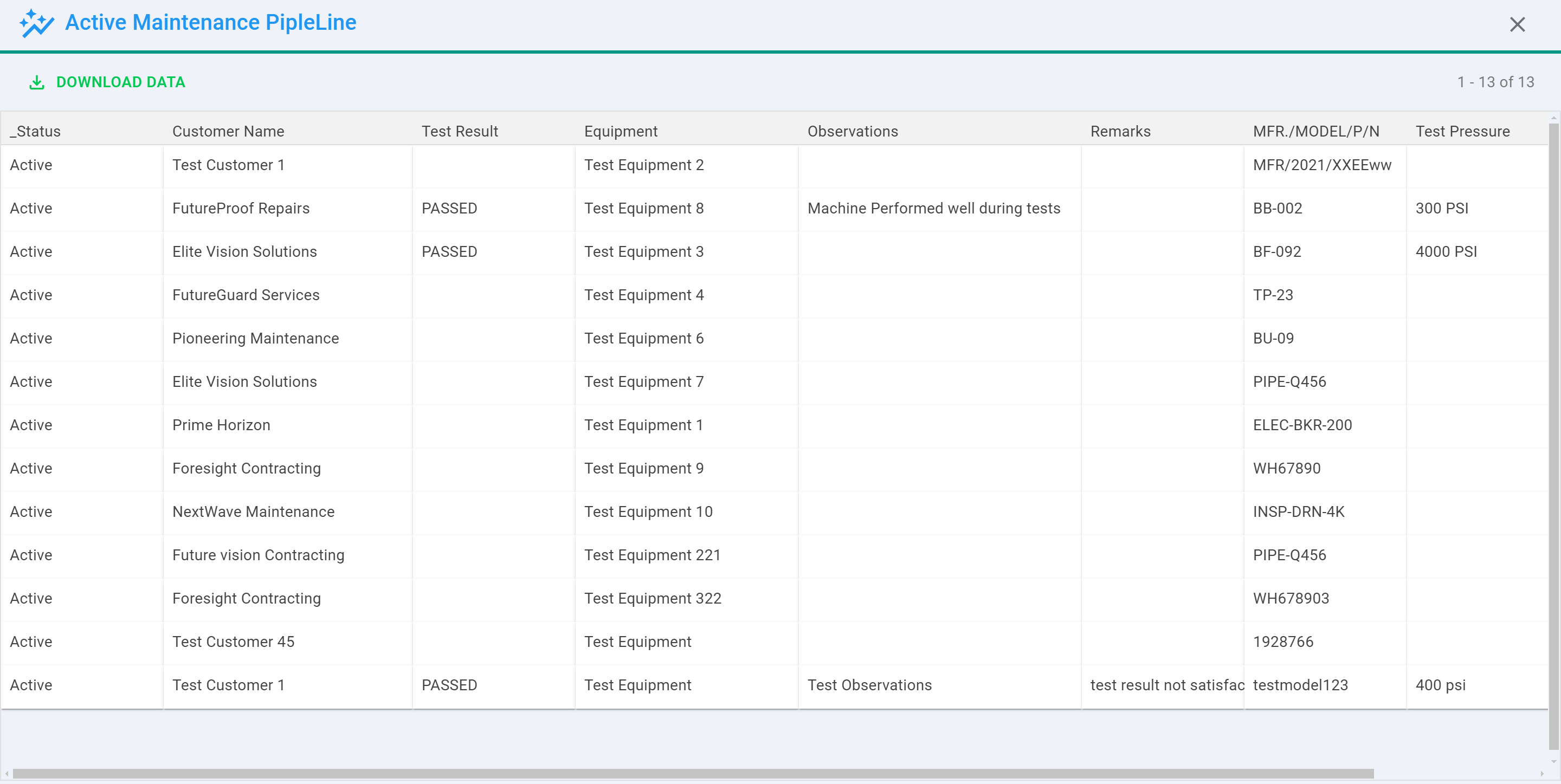The height and width of the screenshot is (784, 1561).
Task: Close the Active Maintenance PipleLine dialog
Action: point(1517,24)
